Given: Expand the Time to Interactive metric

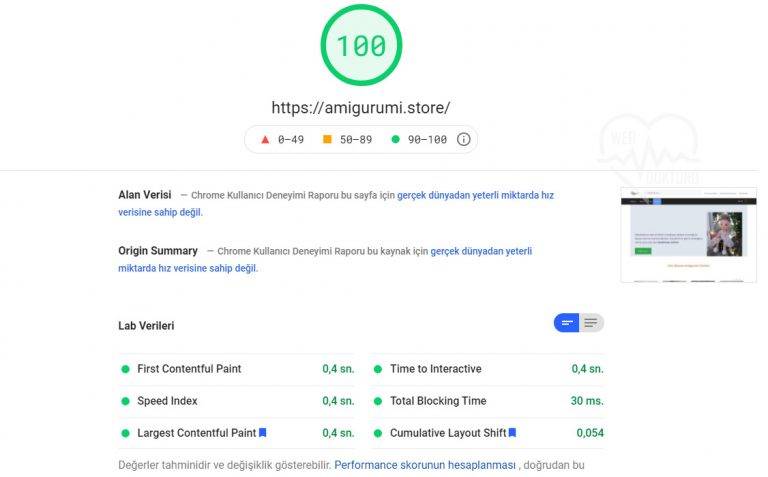Looking at the screenshot, I should tap(488, 369).
